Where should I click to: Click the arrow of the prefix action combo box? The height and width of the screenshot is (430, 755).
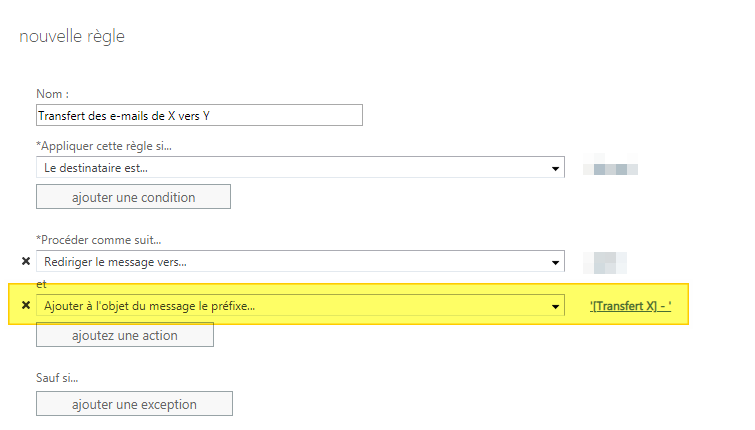point(556,305)
